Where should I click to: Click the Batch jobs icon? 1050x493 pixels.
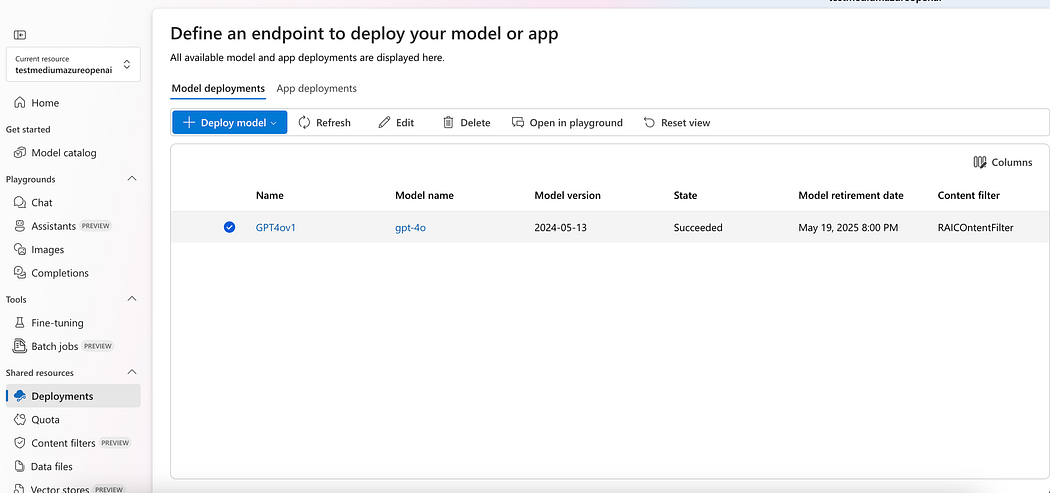pyautogui.click(x=19, y=346)
